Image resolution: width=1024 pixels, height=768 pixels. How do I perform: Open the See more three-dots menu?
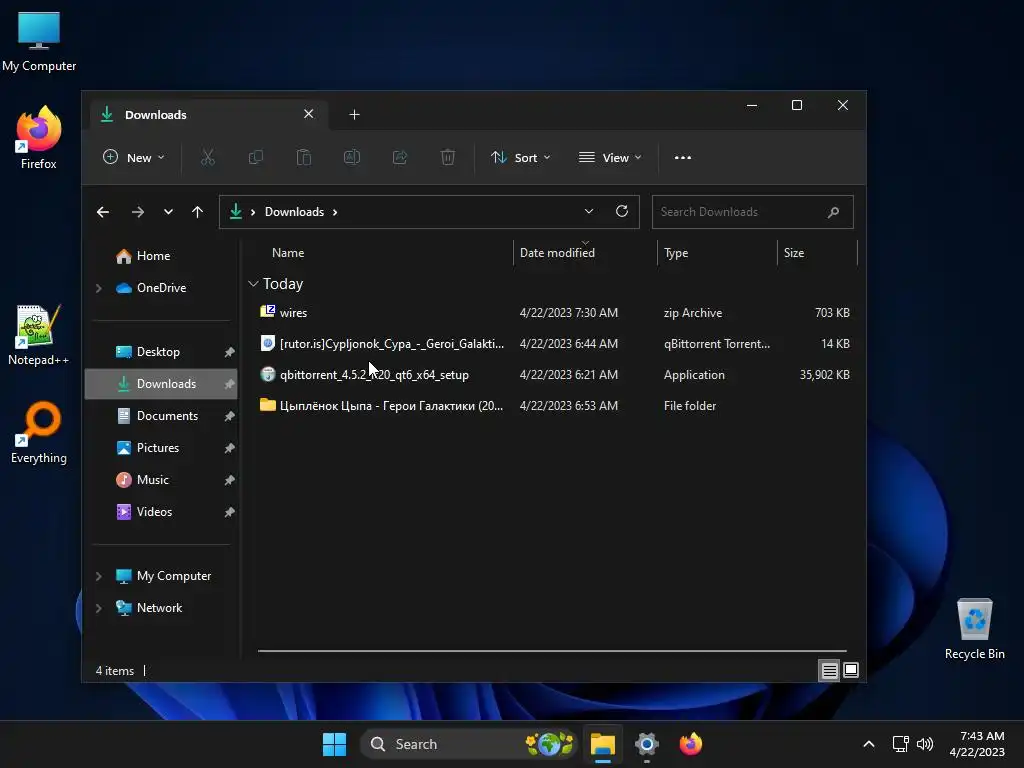pyautogui.click(x=682, y=157)
